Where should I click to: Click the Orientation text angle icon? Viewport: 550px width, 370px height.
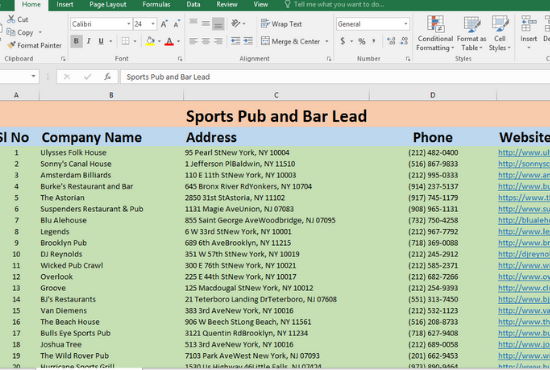[236, 23]
